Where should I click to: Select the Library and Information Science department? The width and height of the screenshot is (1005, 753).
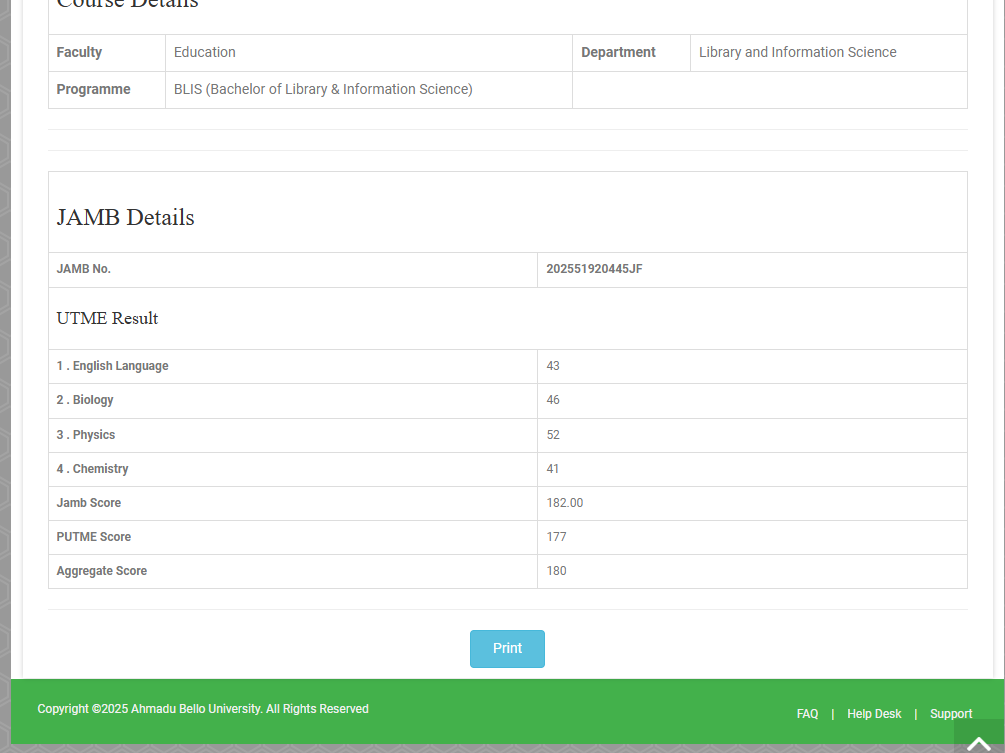(797, 52)
